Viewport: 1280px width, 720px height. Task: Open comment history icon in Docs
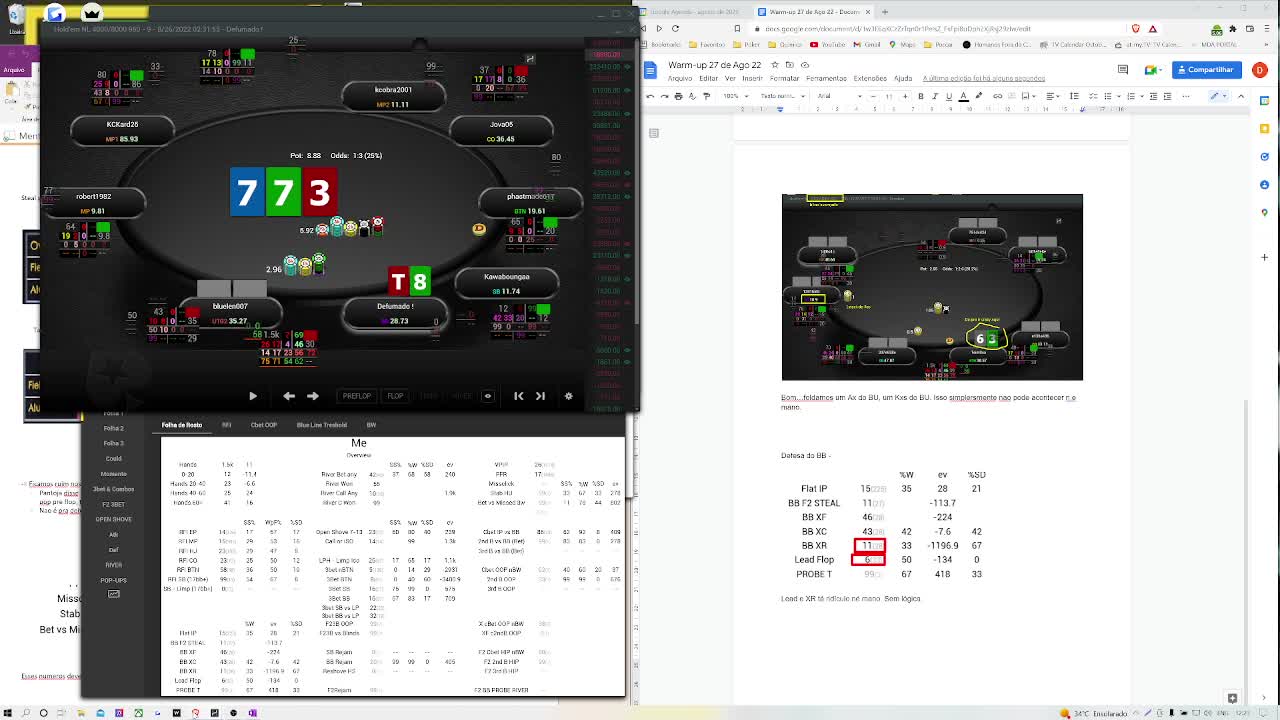pos(1123,69)
